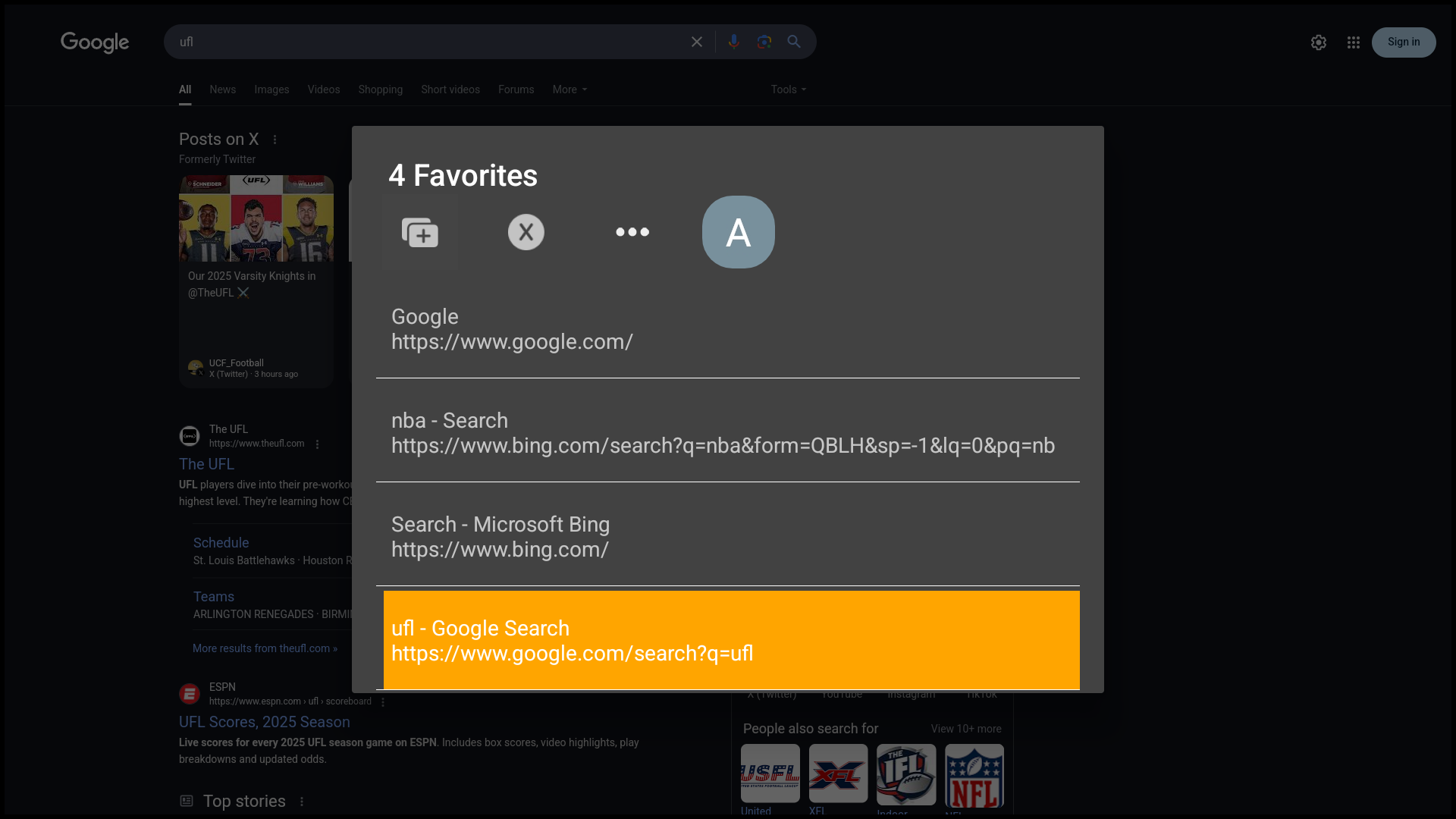Go to the Google logo homepage

(x=95, y=42)
